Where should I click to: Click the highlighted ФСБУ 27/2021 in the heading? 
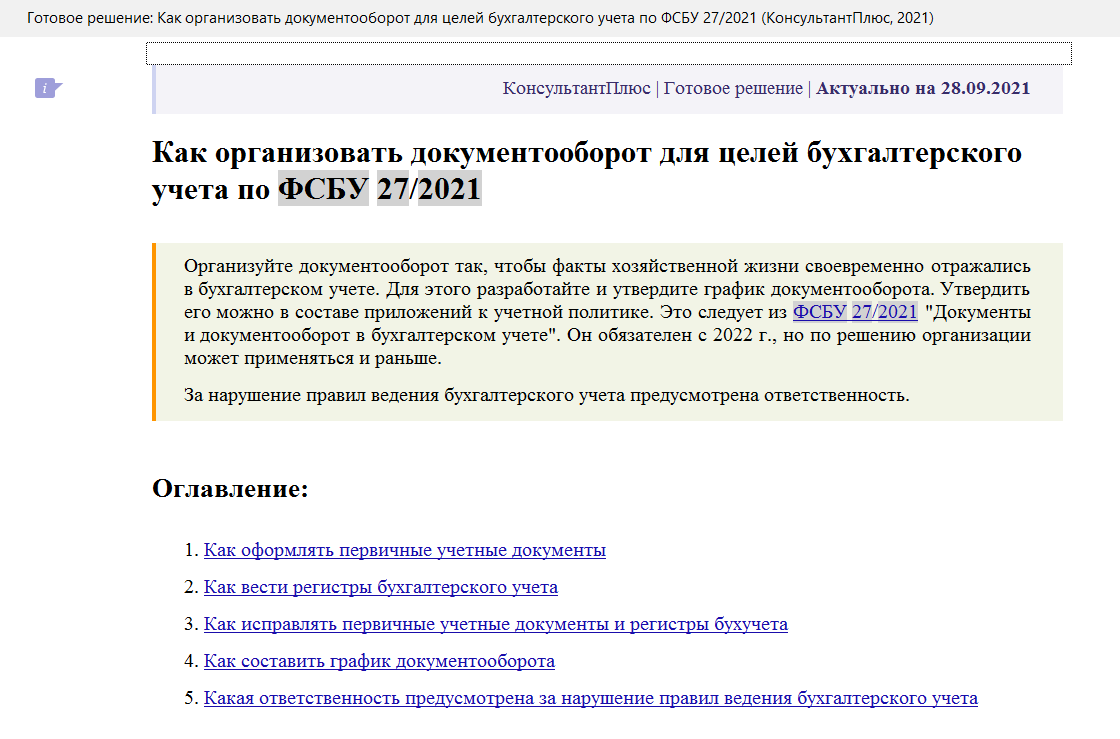(x=380, y=189)
